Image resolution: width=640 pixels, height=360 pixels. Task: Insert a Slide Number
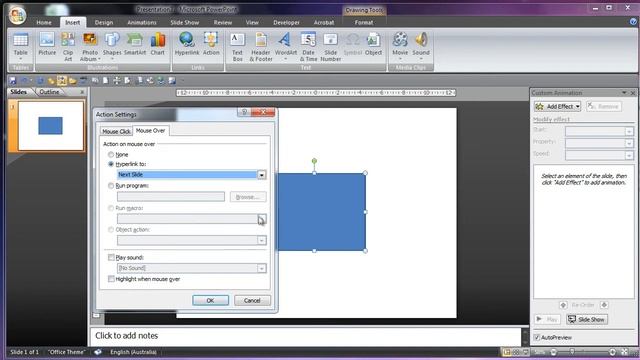tap(331, 47)
